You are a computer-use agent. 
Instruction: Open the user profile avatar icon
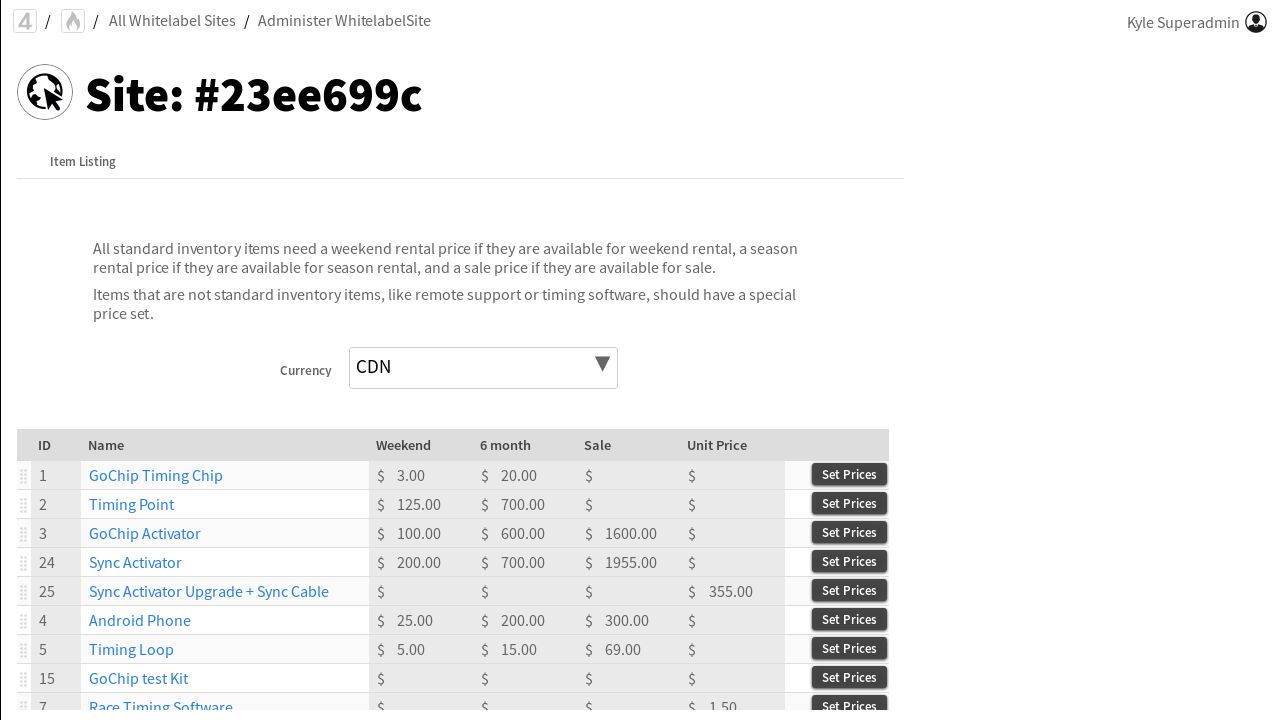tap(1256, 22)
